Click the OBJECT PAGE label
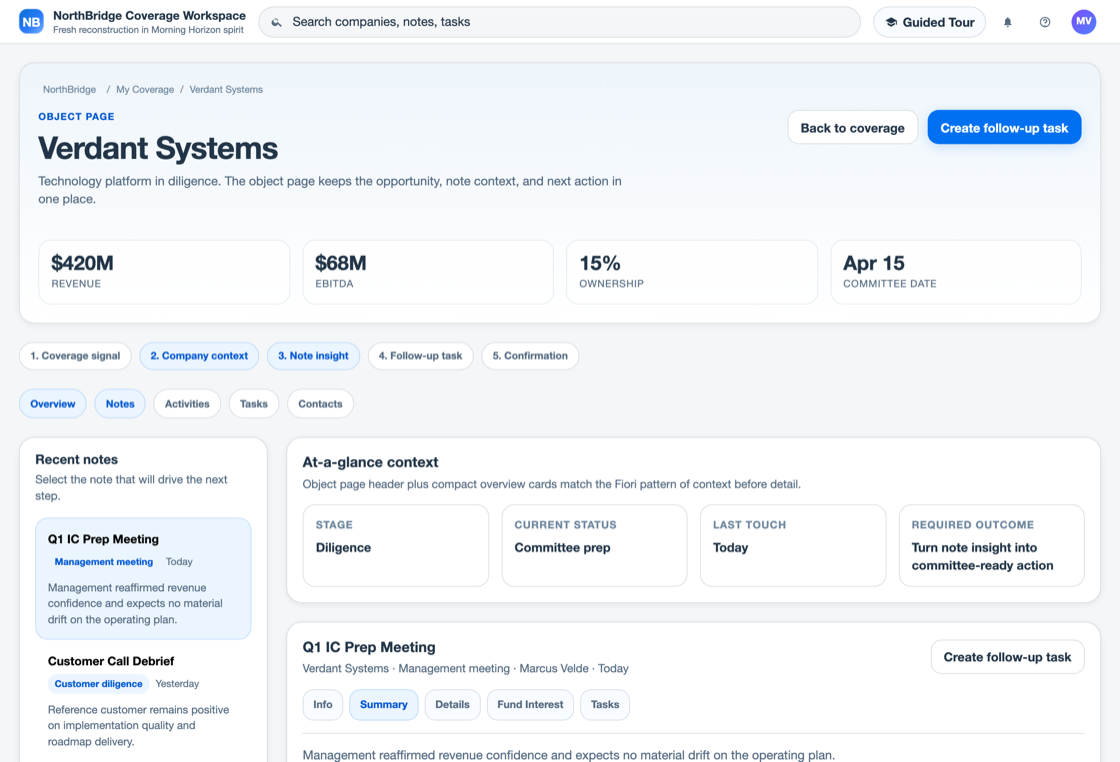This screenshot has width=1120, height=762. point(76,116)
